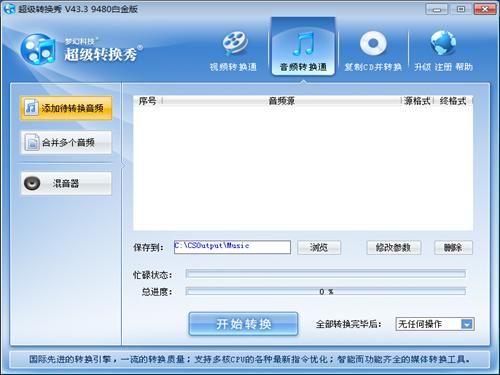Open the 无任何操作 dropdown arrow
This screenshot has height=375, width=500.
(467, 324)
